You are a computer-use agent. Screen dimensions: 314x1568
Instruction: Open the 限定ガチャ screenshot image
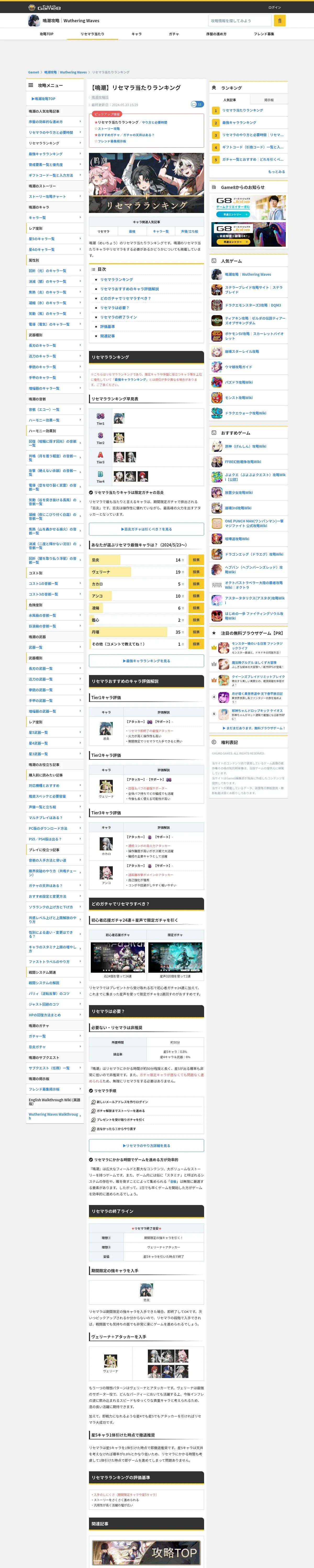(175, 958)
